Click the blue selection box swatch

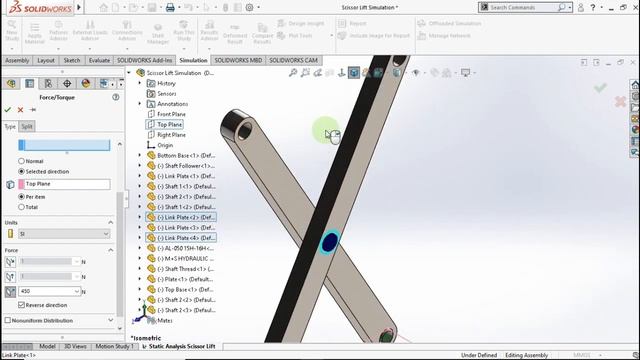tap(22, 145)
